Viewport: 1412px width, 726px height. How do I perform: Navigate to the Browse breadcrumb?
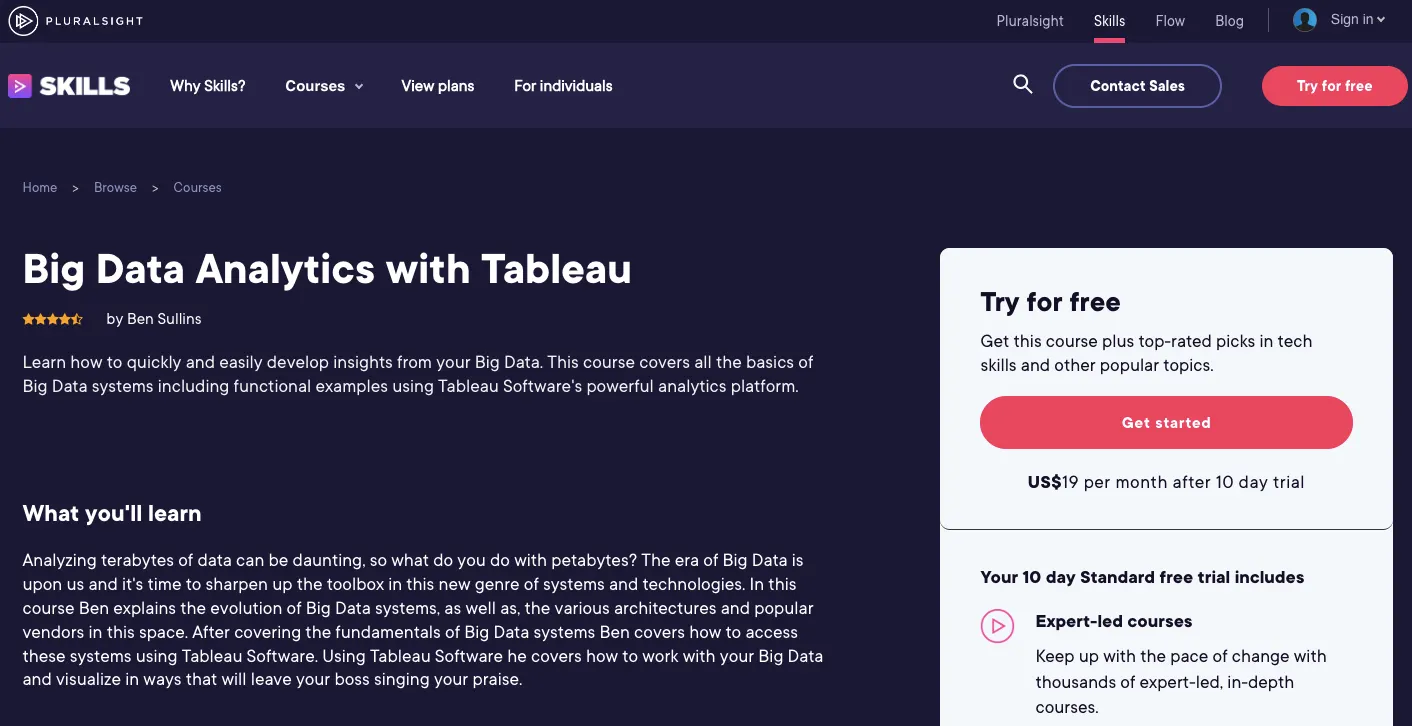(x=115, y=188)
